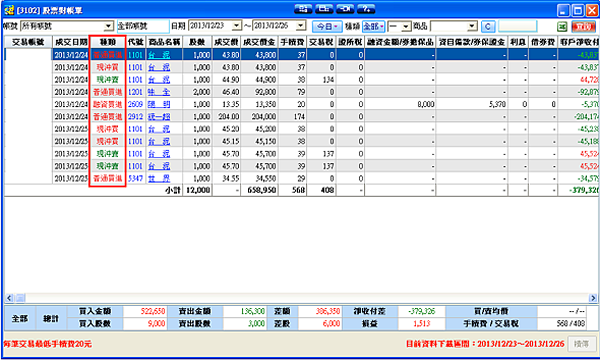This screenshot has width=600, height=360.
Task: Open the 世界 stock link
Action: [159, 178]
